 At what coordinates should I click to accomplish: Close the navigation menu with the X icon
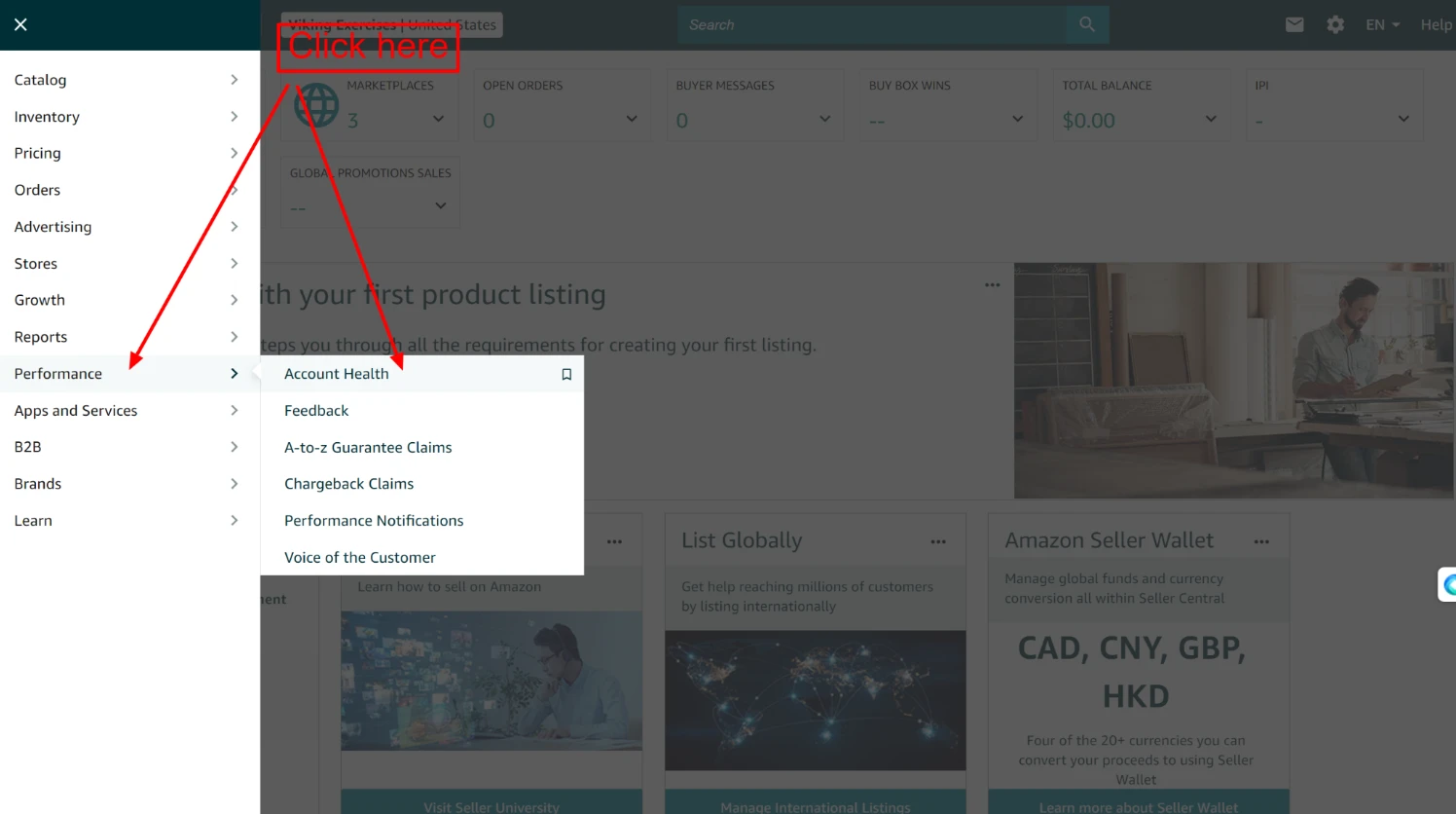tap(20, 24)
